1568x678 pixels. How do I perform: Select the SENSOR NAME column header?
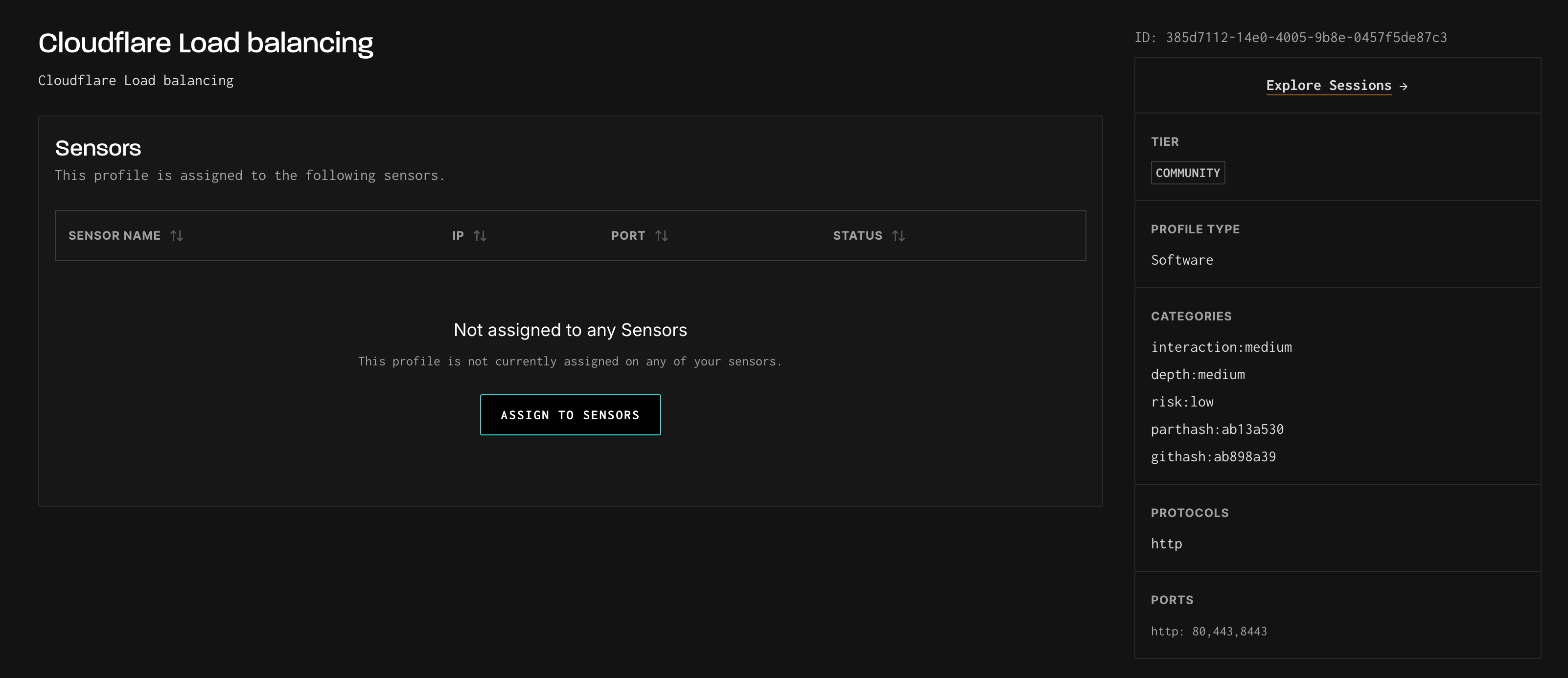(x=115, y=235)
